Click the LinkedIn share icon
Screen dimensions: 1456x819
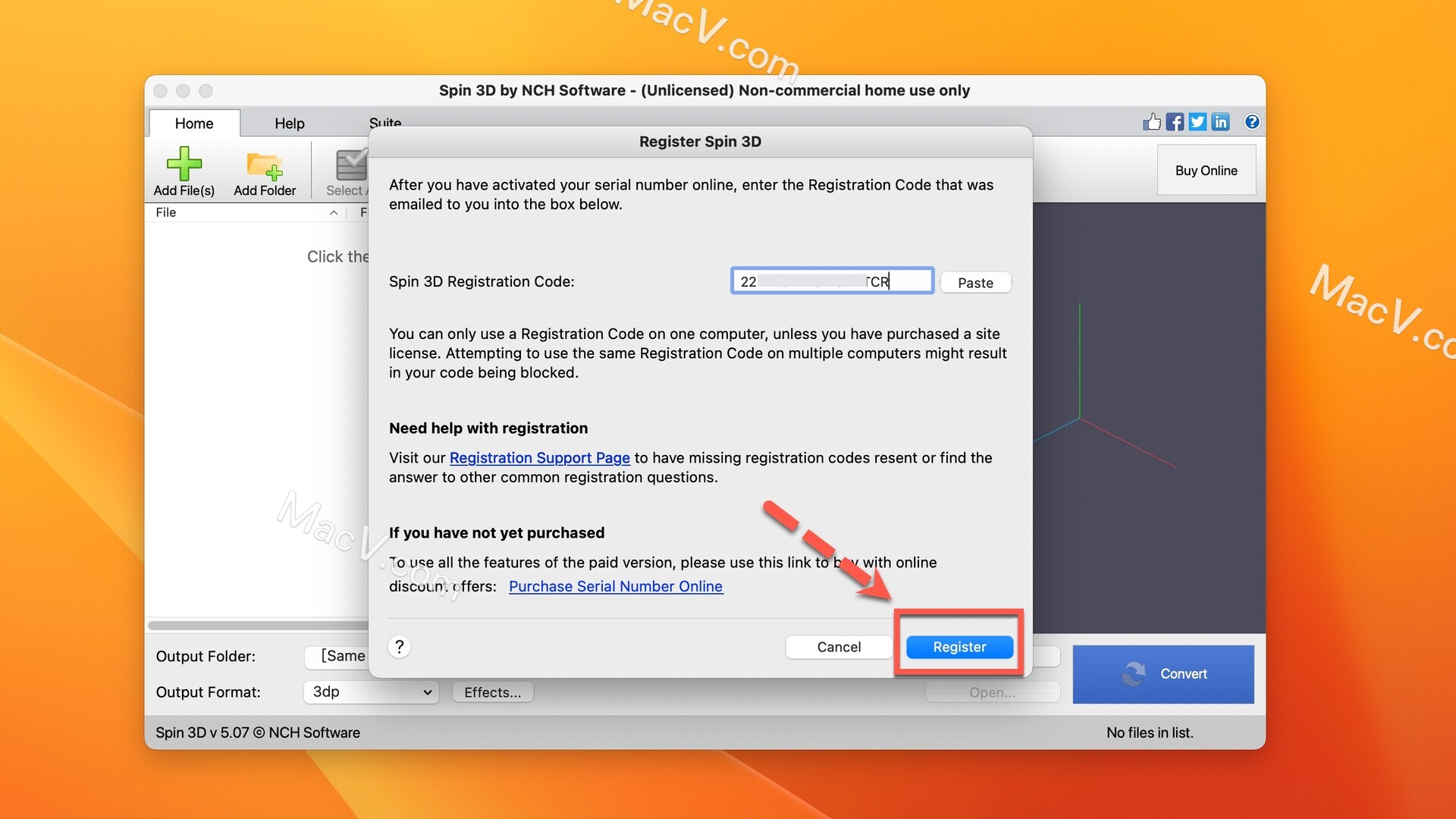point(1221,122)
